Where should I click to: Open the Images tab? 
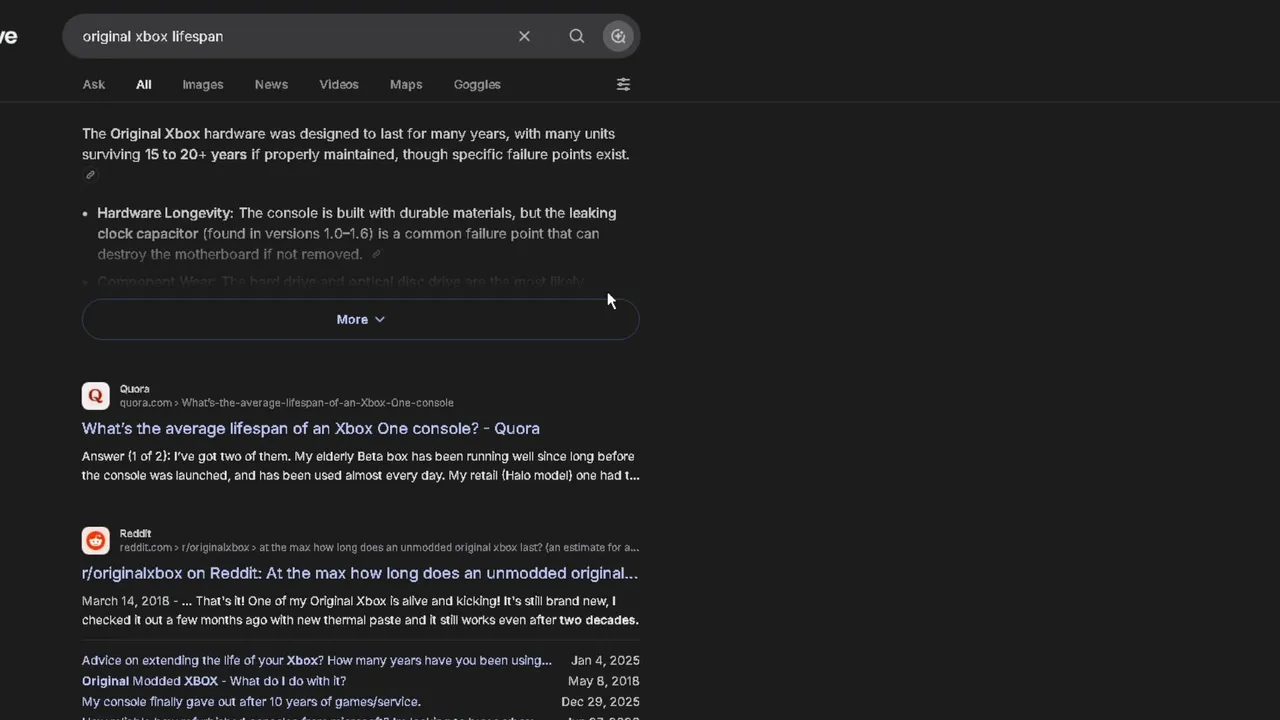coord(203,84)
